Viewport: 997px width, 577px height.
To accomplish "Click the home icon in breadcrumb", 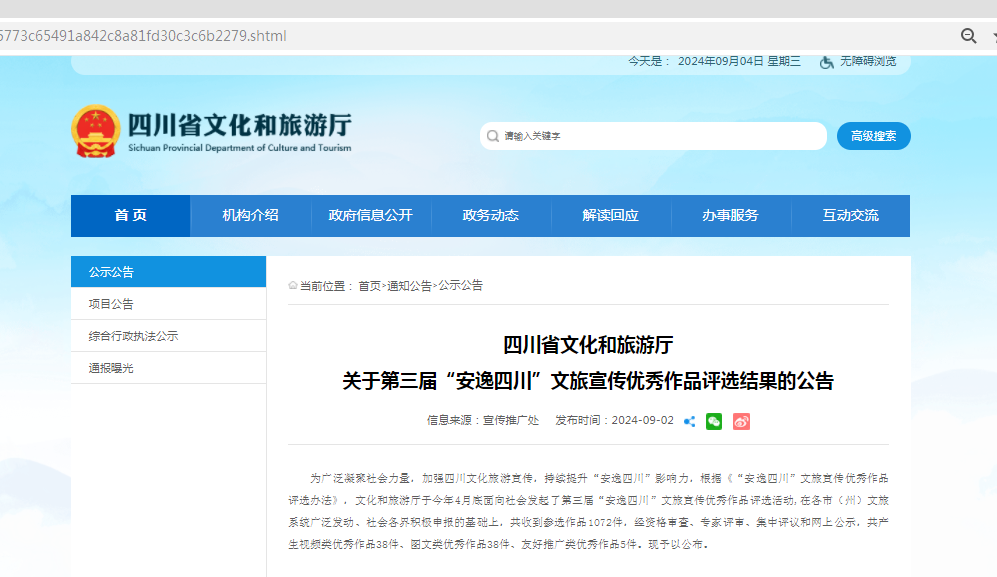I will point(293,286).
